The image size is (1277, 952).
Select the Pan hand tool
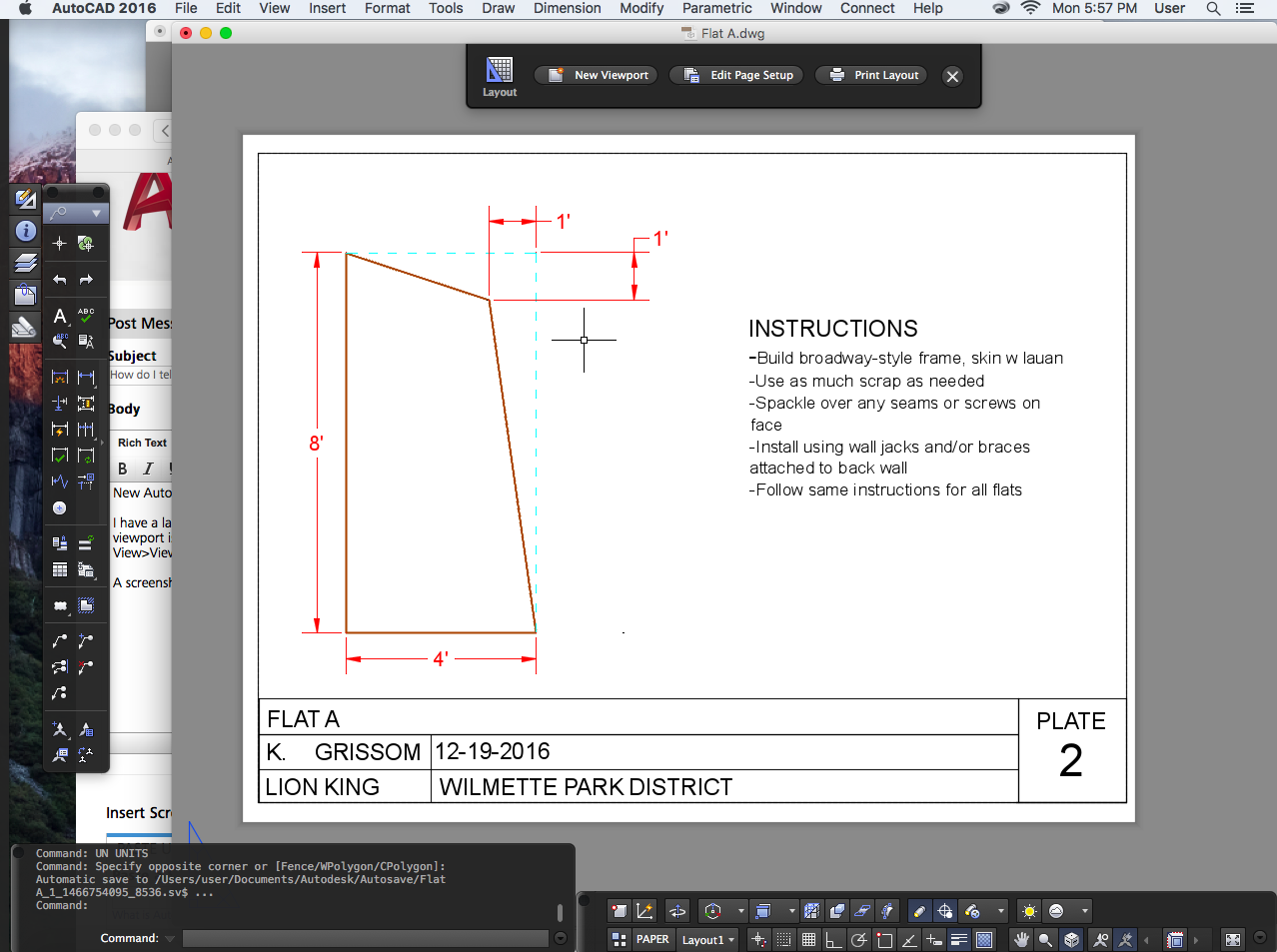pos(1020,940)
